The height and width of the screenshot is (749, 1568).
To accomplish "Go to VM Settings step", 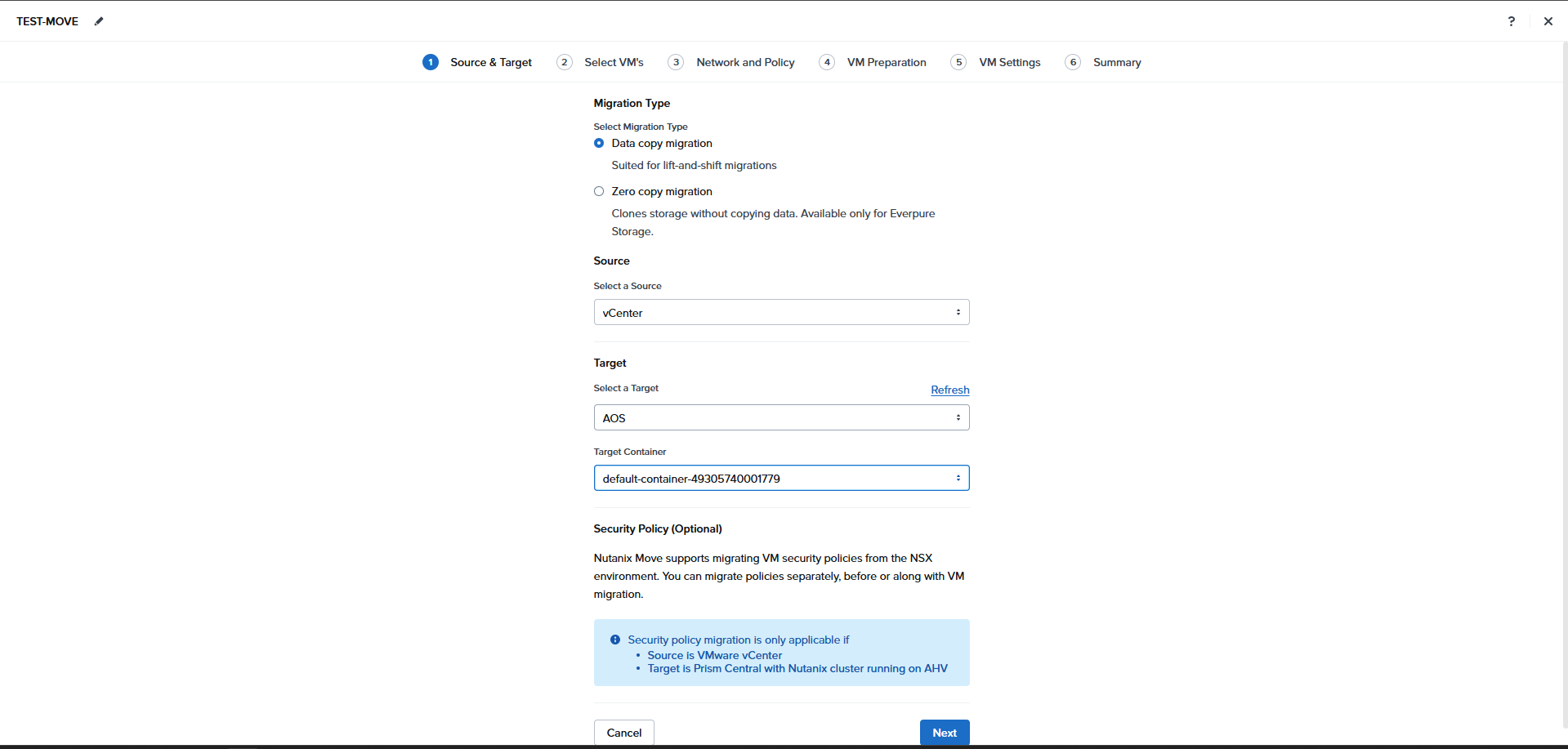I will tap(996, 62).
